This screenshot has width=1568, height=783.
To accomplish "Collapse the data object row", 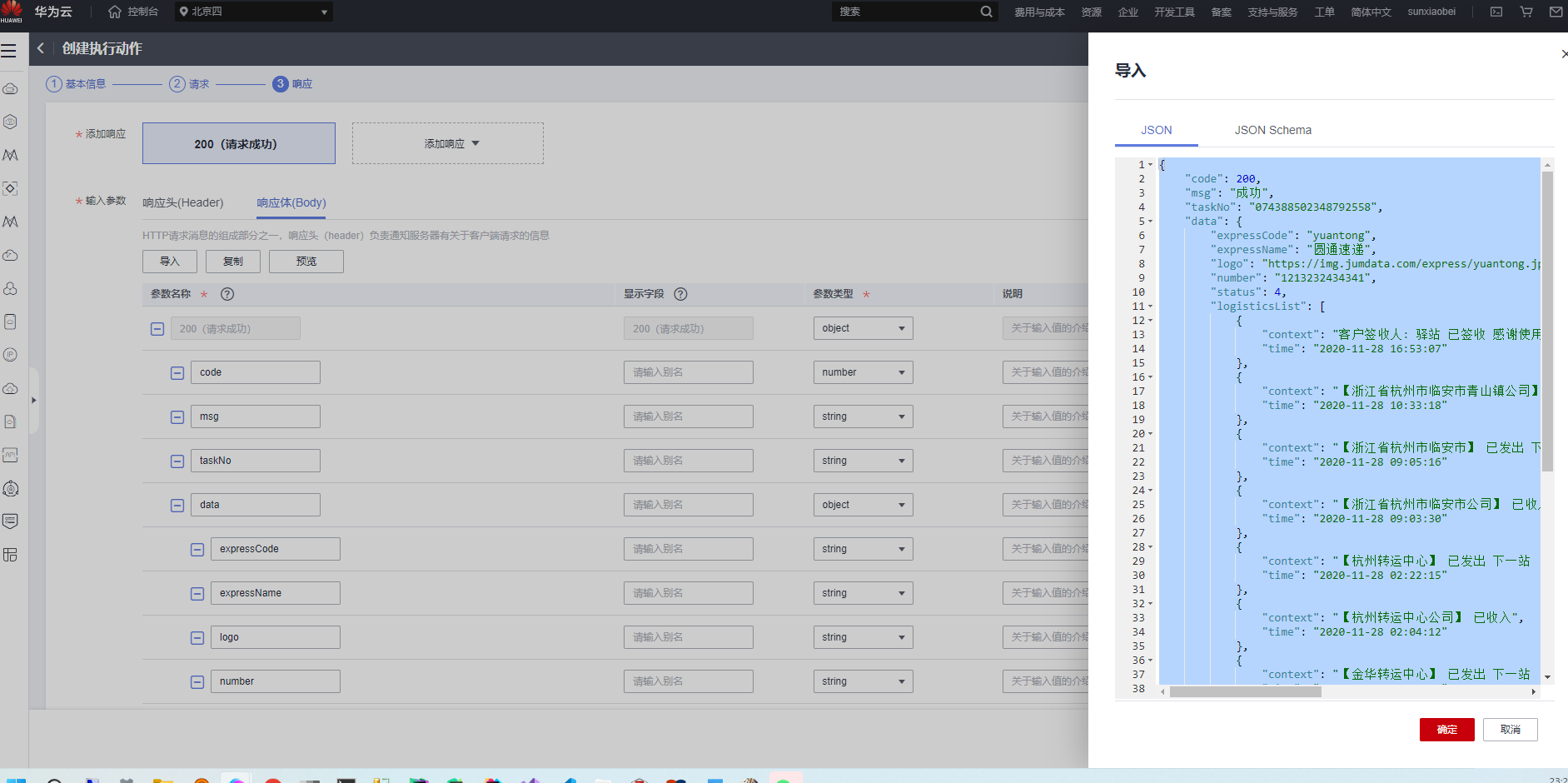I will [177, 506].
